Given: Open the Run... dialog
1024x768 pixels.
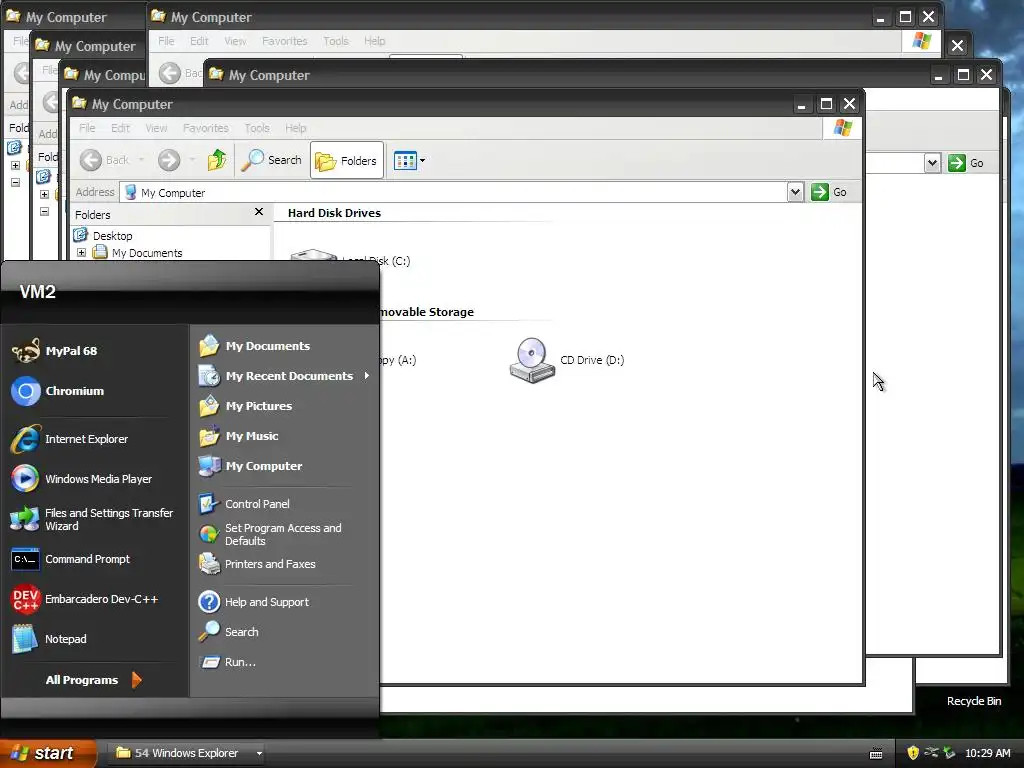Looking at the screenshot, I should click(x=228, y=662).
